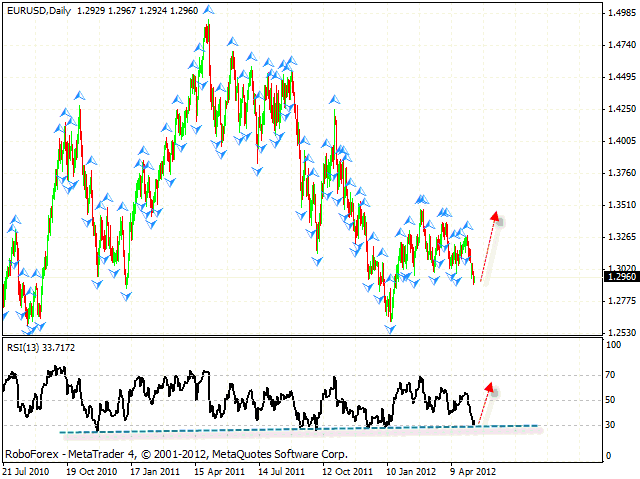640x479 pixels.
Task: Click the fractal arrow below the lowest January 2012 low
Action: [x=391, y=327]
